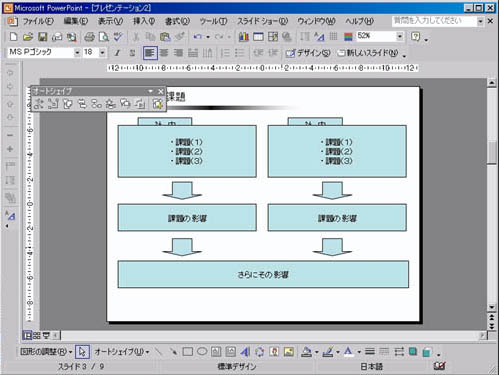Undo the last action

(198, 37)
